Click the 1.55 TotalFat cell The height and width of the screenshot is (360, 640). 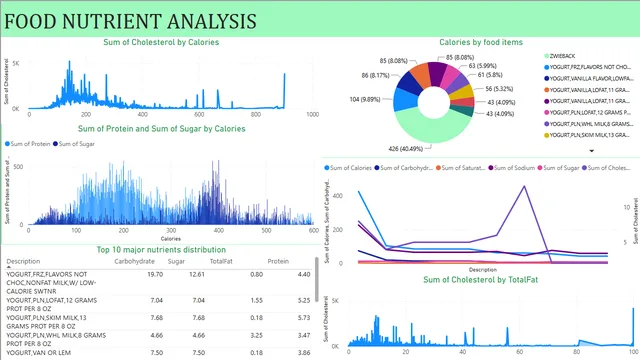[x=256, y=300]
